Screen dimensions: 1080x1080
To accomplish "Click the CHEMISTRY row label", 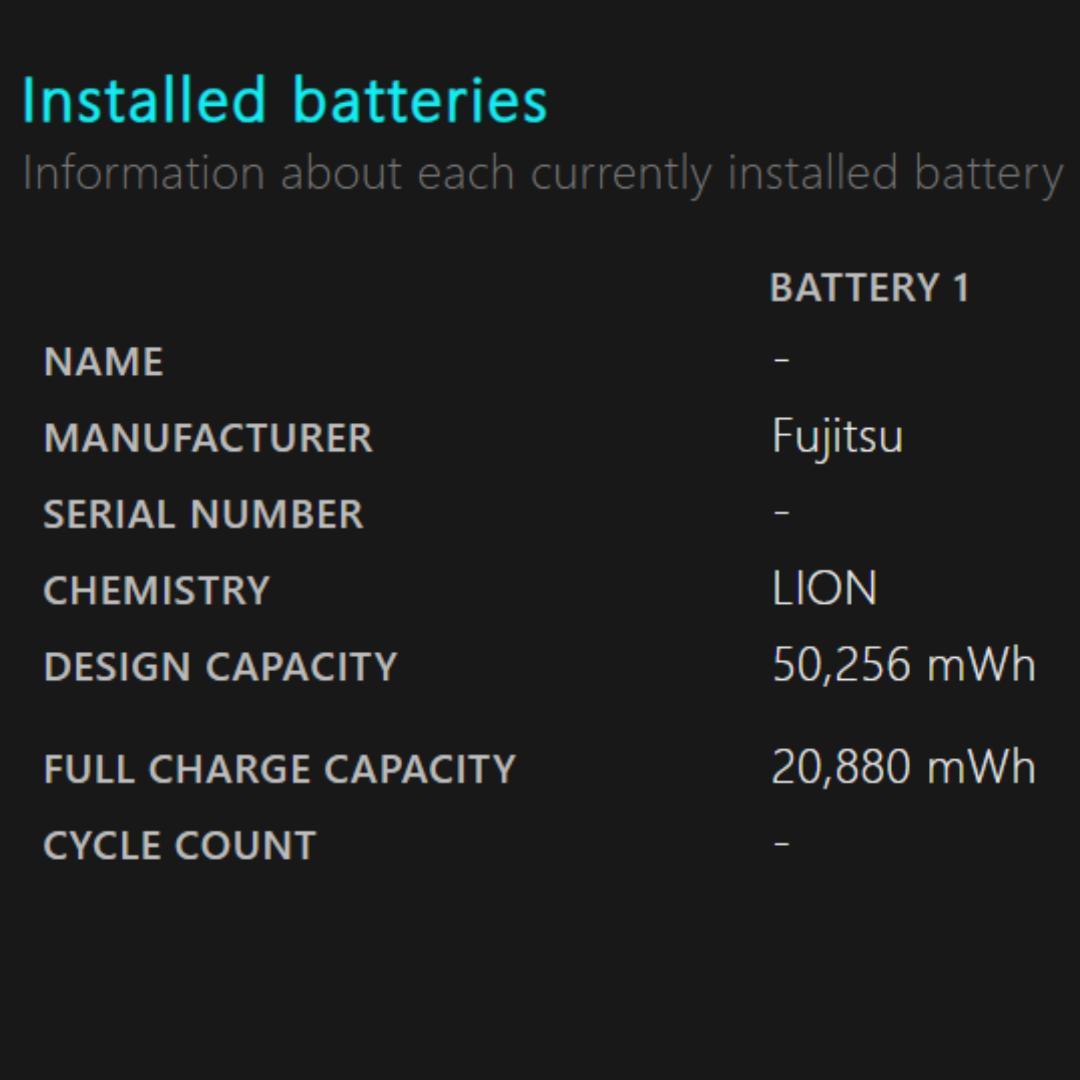I will [156, 590].
